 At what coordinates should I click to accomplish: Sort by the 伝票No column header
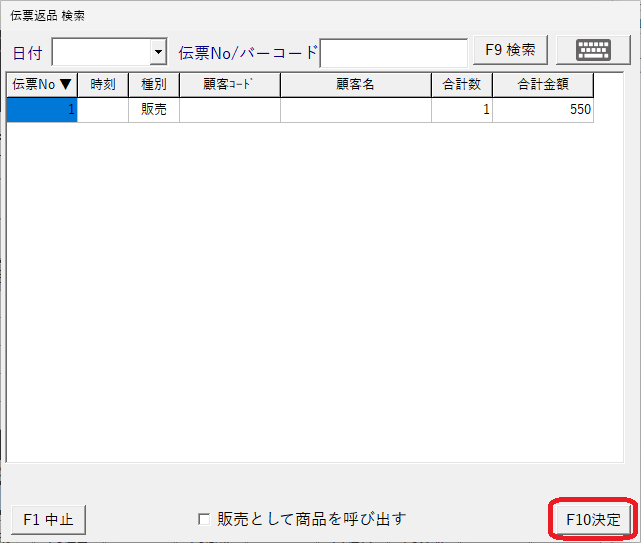coord(42,85)
